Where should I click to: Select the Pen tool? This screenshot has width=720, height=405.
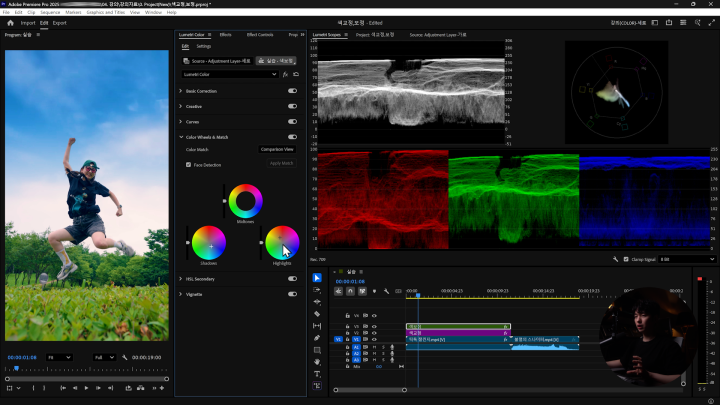(x=317, y=337)
